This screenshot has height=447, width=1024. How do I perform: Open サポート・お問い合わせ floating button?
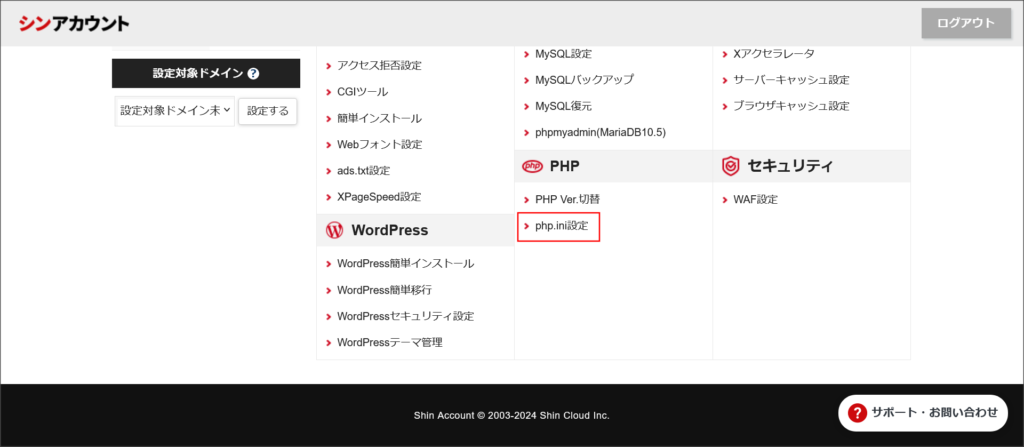[x=922, y=412]
